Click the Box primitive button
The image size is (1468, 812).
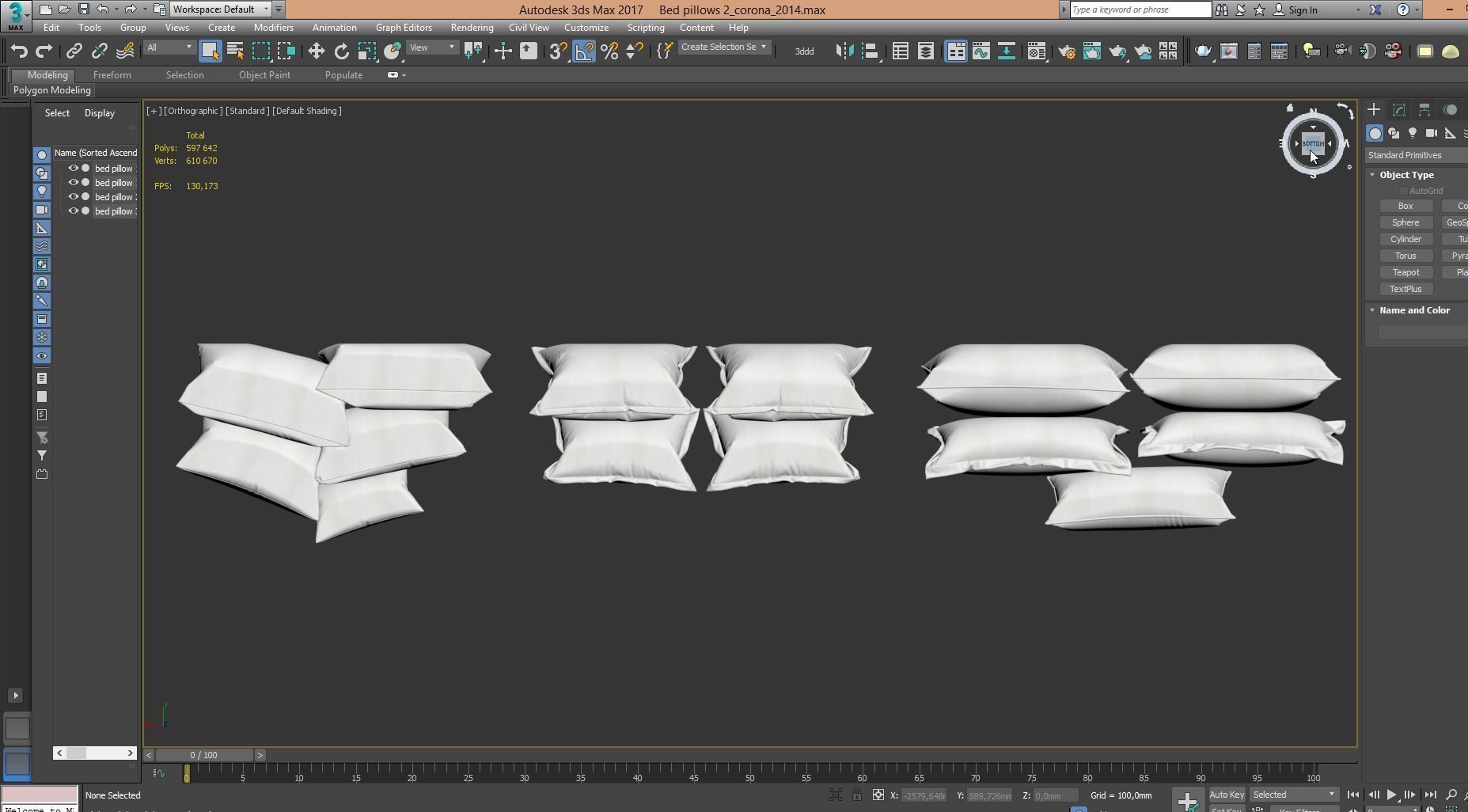point(1405,206)
